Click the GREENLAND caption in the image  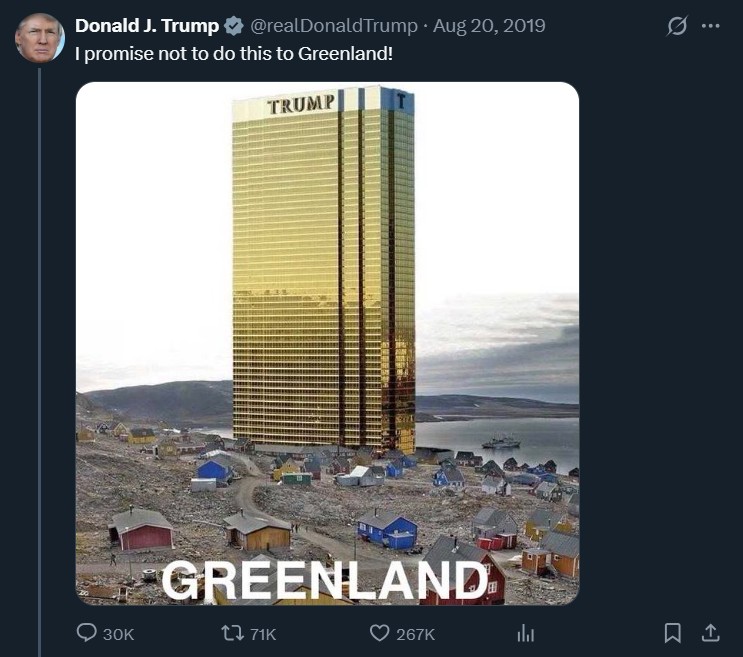pos(325,580)
